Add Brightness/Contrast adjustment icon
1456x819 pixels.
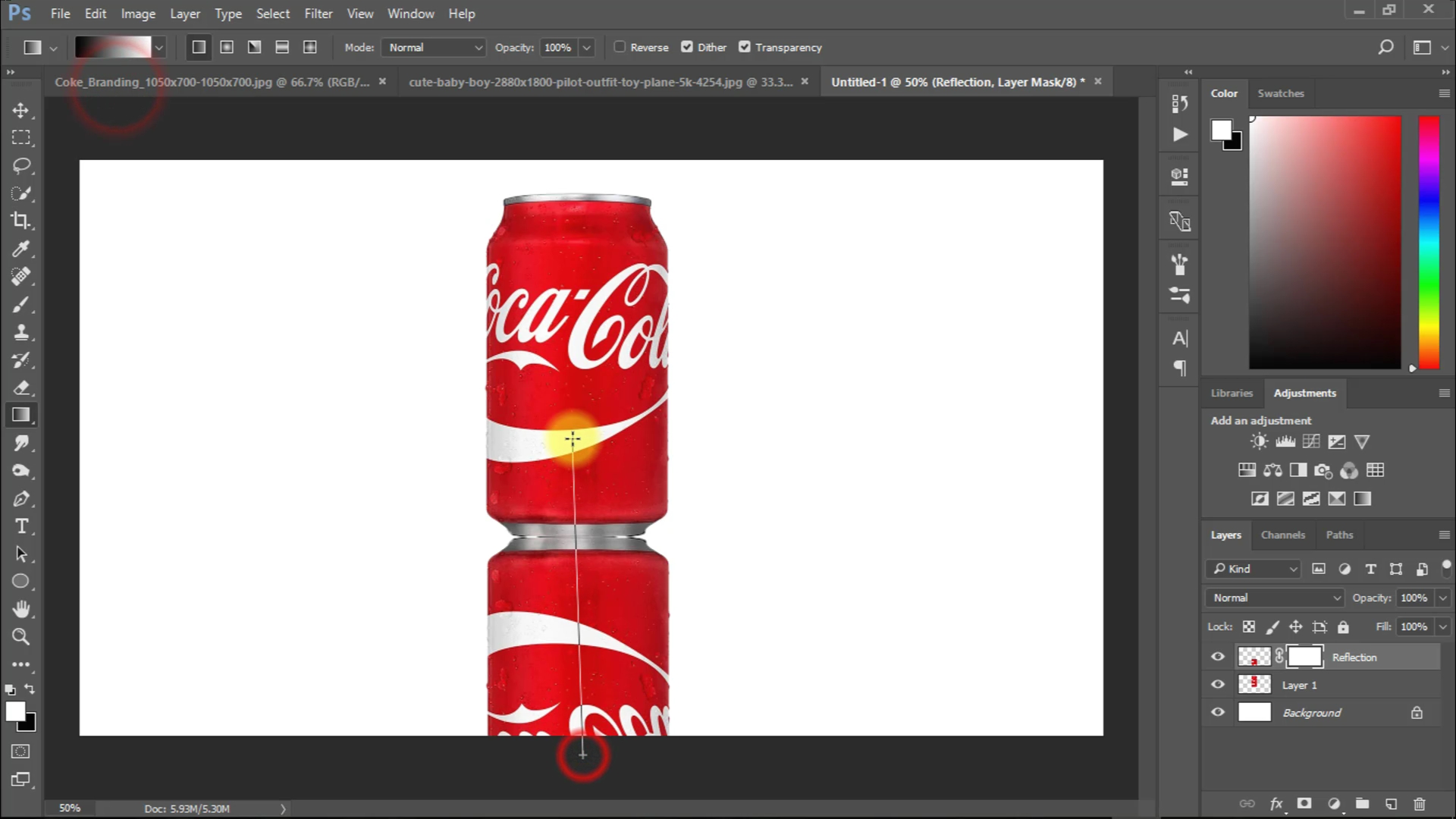[1260, 441]
